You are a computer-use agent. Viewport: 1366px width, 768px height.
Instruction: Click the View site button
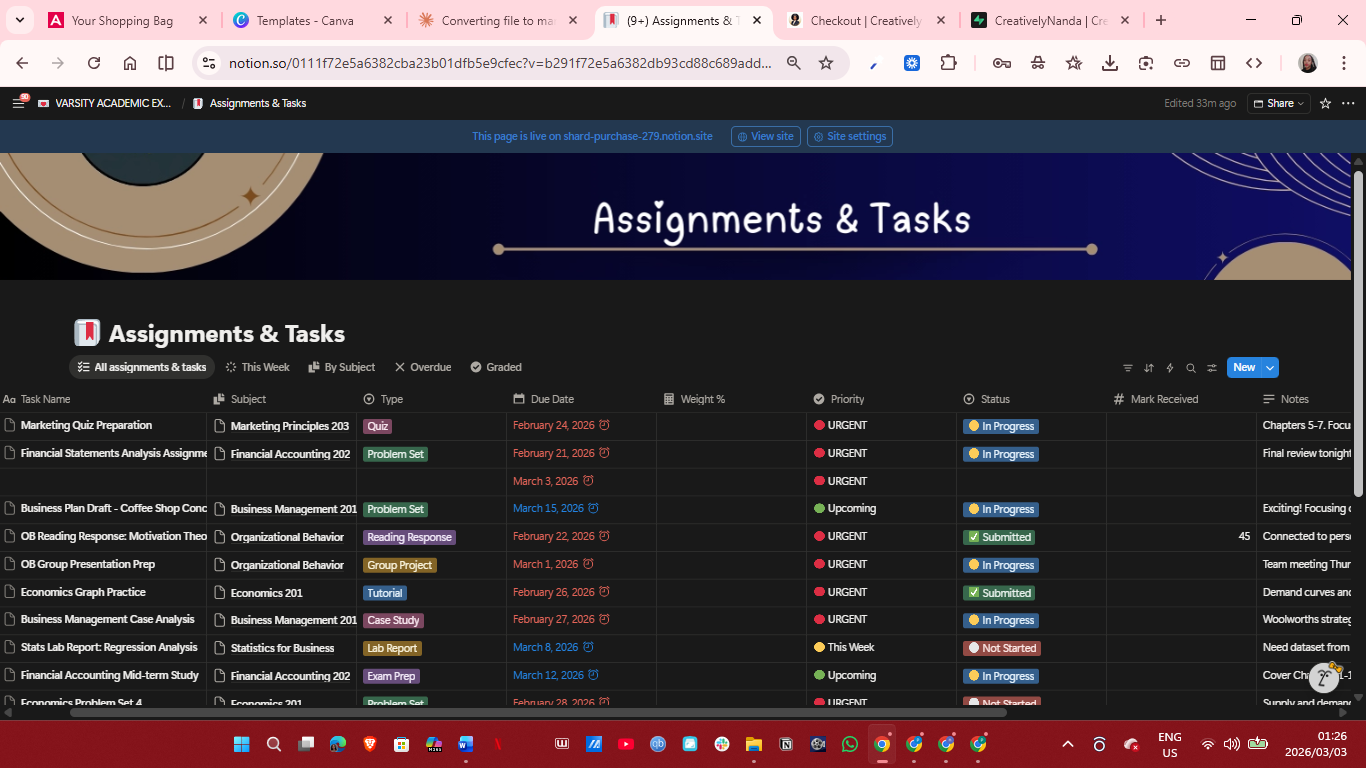coord(765,136)
